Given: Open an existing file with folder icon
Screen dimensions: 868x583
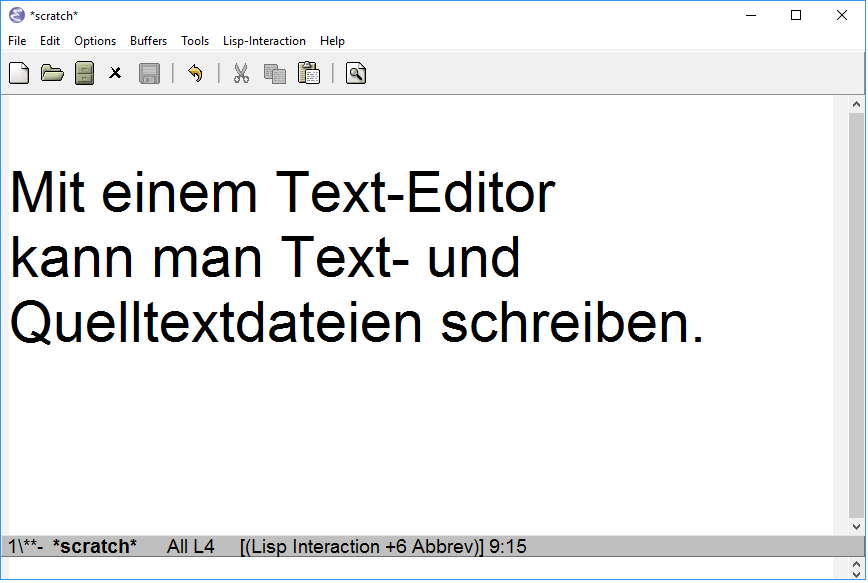Looking at the screenshot, I should 52,73.
